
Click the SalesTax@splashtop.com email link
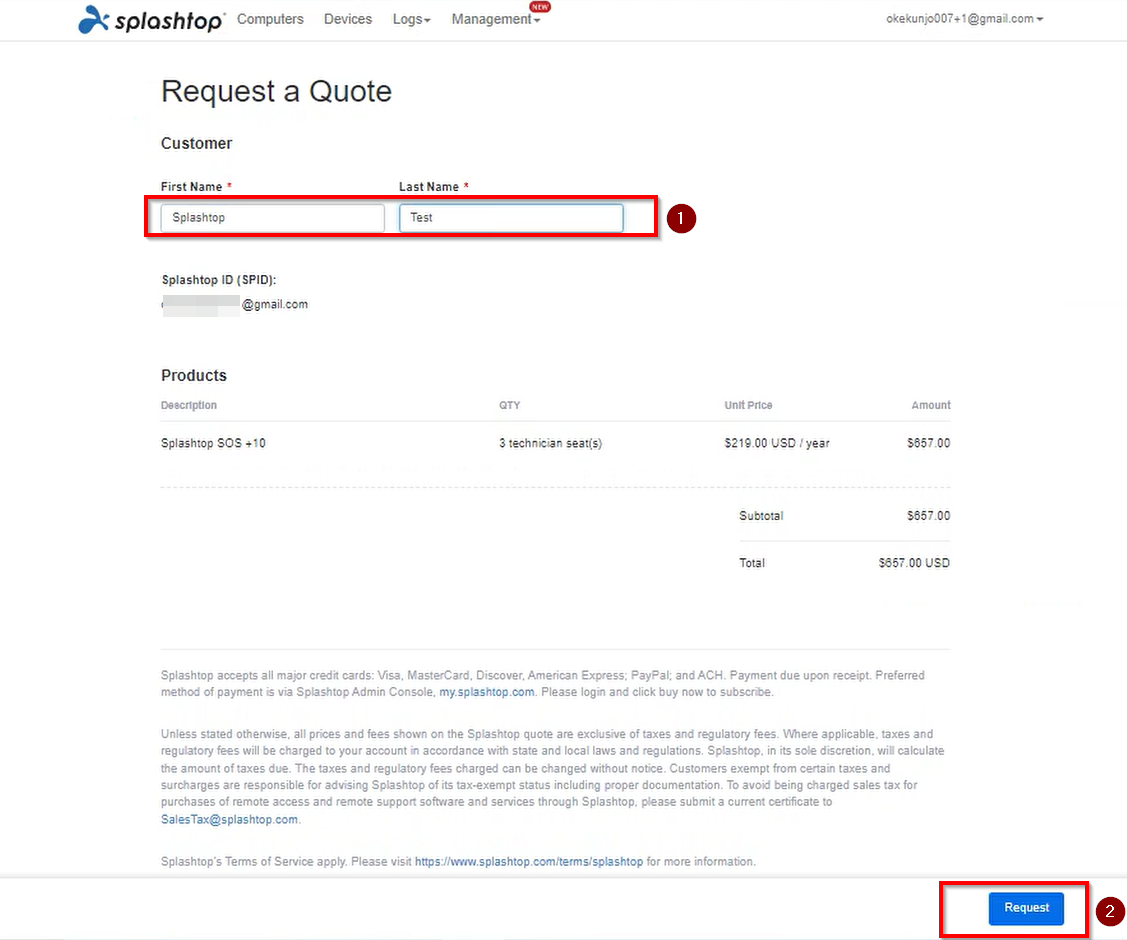coord(229,819)
